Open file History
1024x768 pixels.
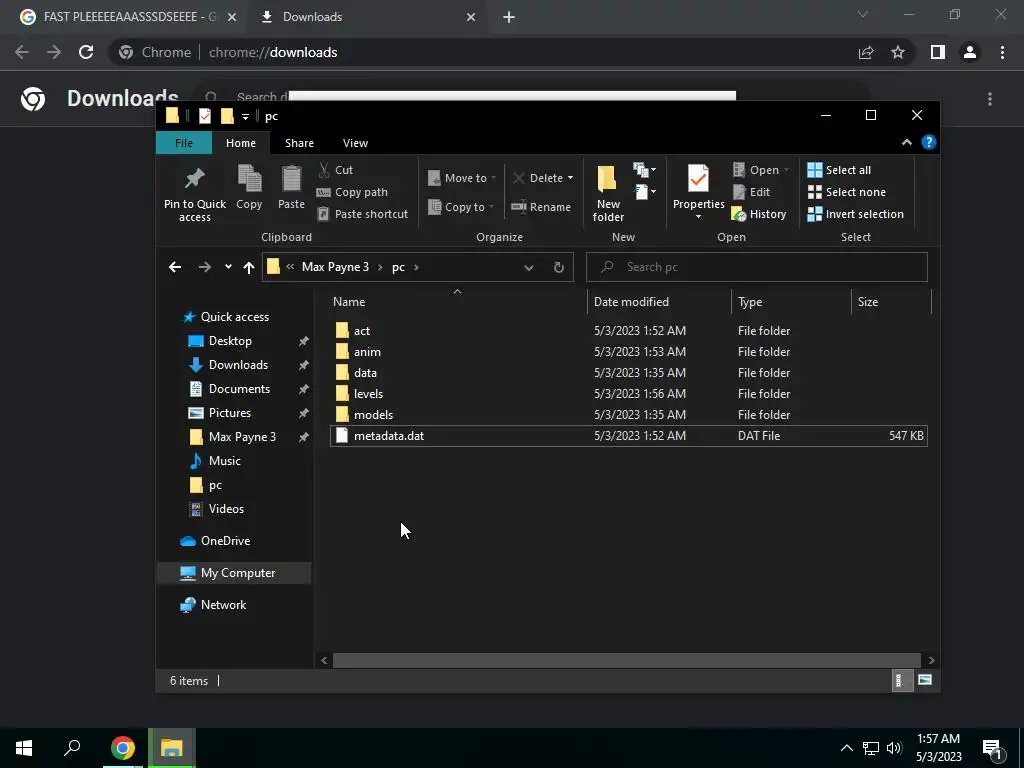[759, 214]
